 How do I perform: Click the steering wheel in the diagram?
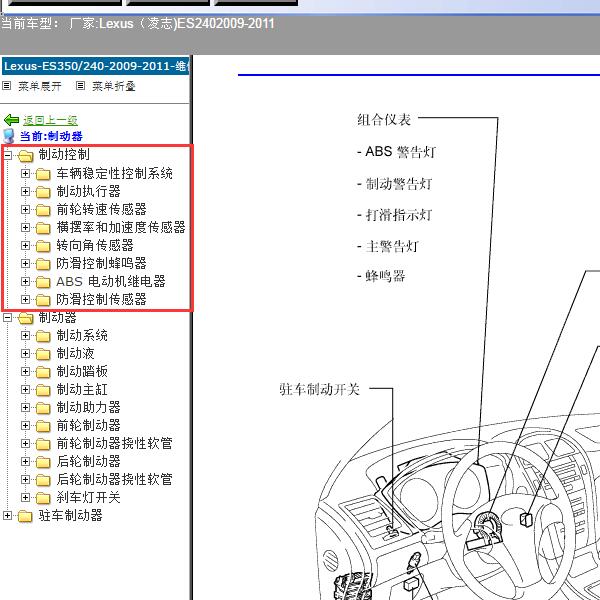[x=509, y=524]
